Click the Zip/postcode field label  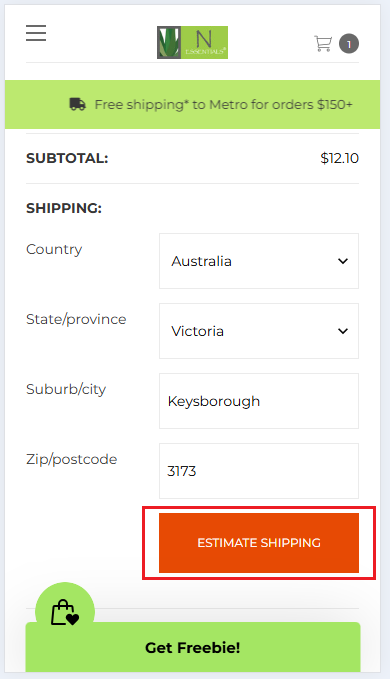71,459
